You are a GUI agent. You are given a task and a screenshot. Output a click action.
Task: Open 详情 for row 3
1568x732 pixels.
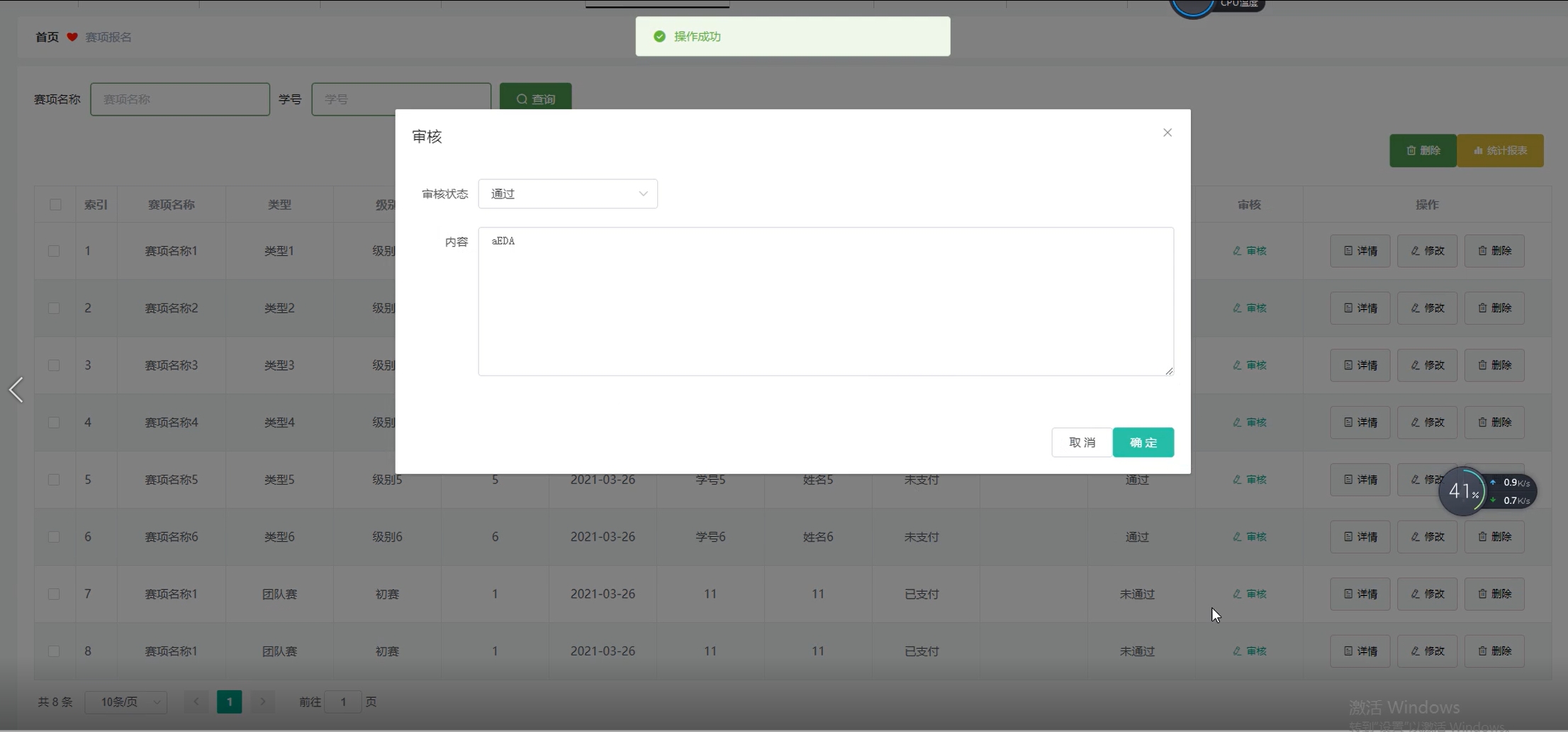coord(1360,365)
